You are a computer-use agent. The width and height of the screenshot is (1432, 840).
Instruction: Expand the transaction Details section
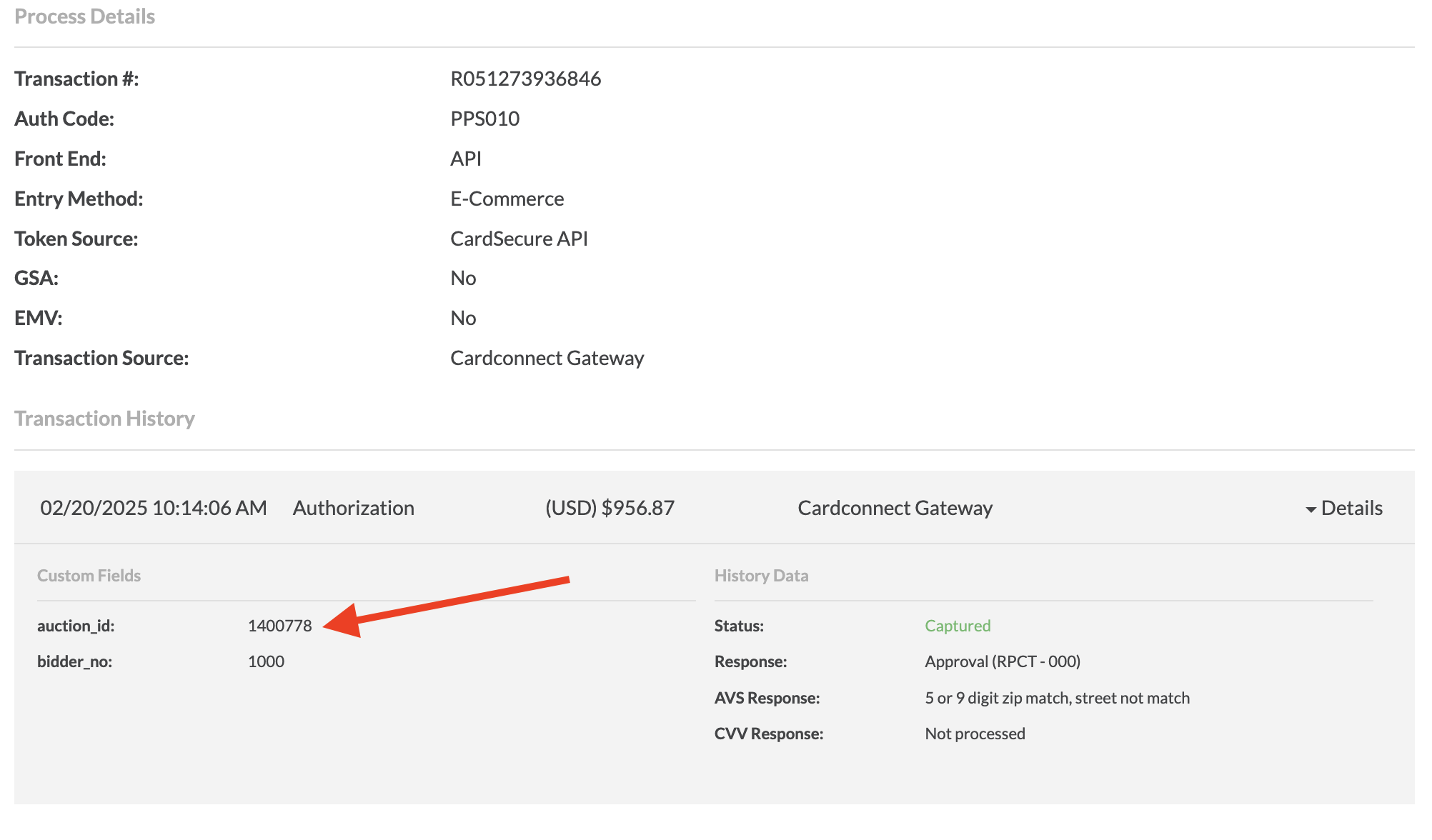(x=1351, y=508)
